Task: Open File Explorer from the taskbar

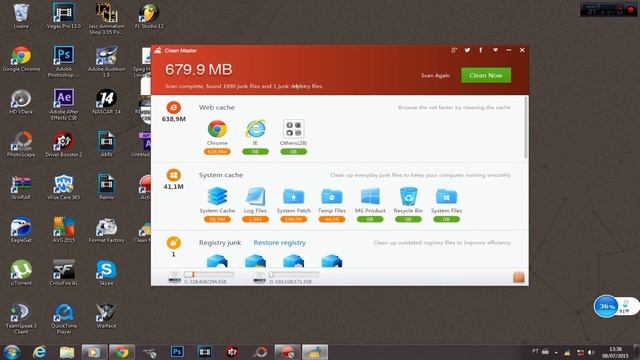Action: click(x=67, y=352)
